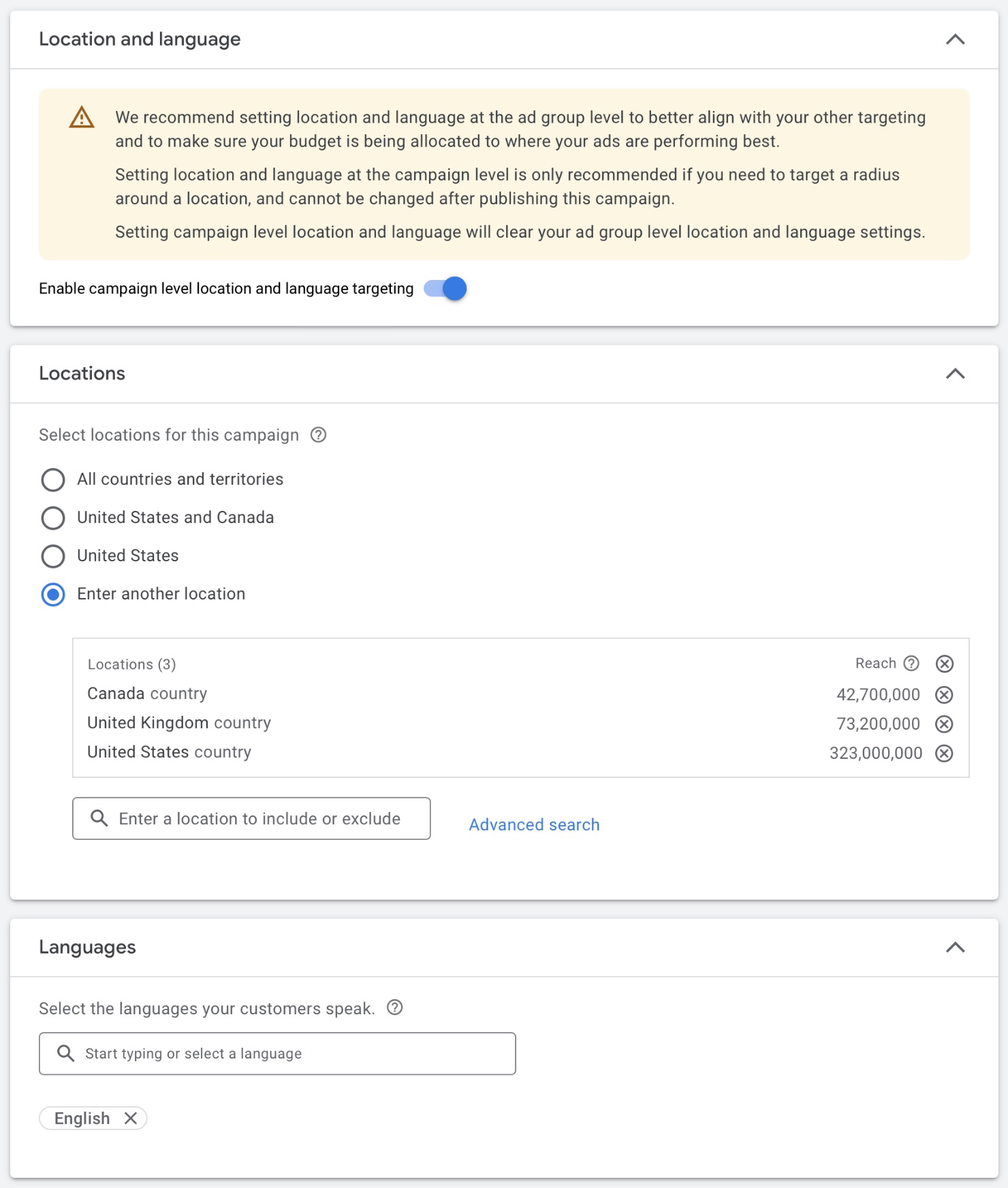
Task: Remove Canada from the locations list
Action: pos(944,695)
